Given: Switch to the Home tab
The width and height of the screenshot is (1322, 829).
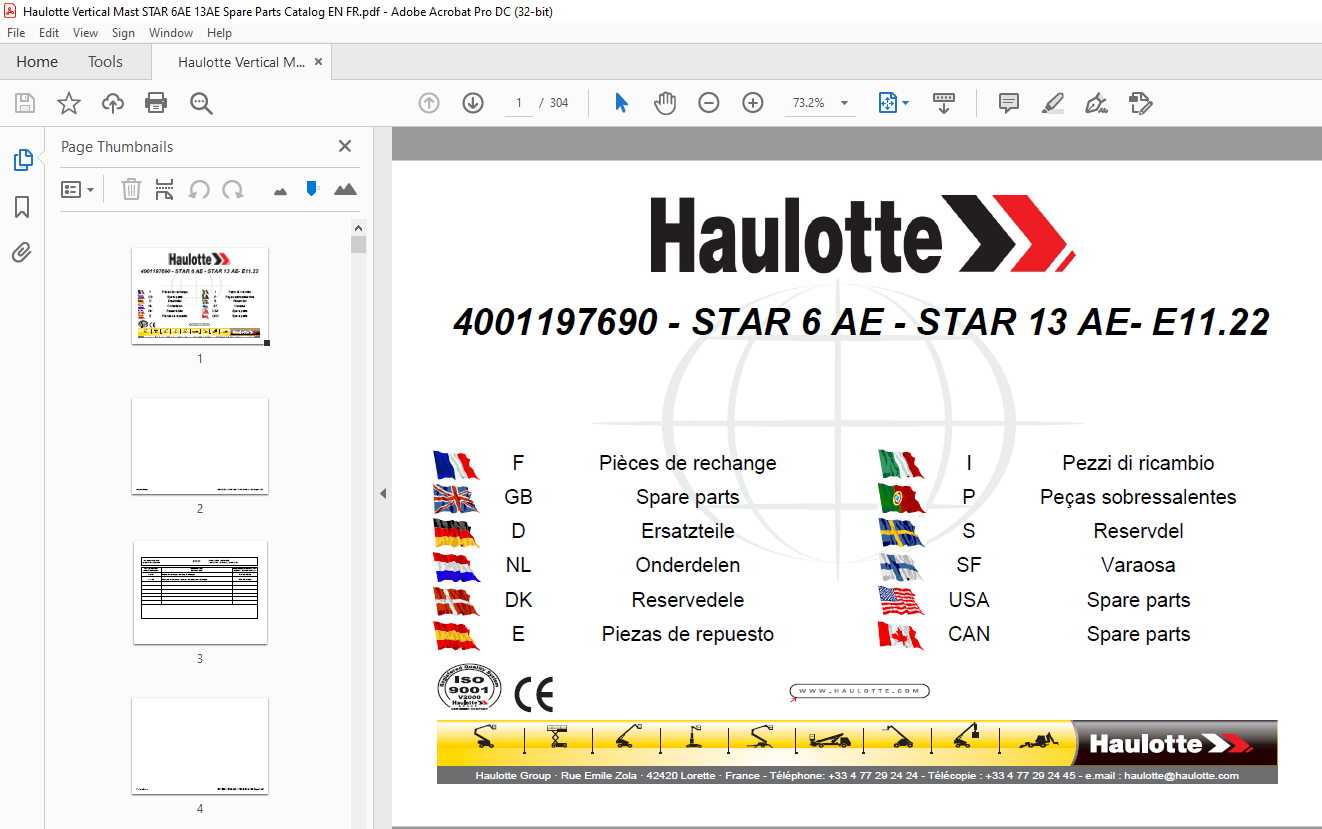Looking at the screenshot, I should (x=37, y=62).
